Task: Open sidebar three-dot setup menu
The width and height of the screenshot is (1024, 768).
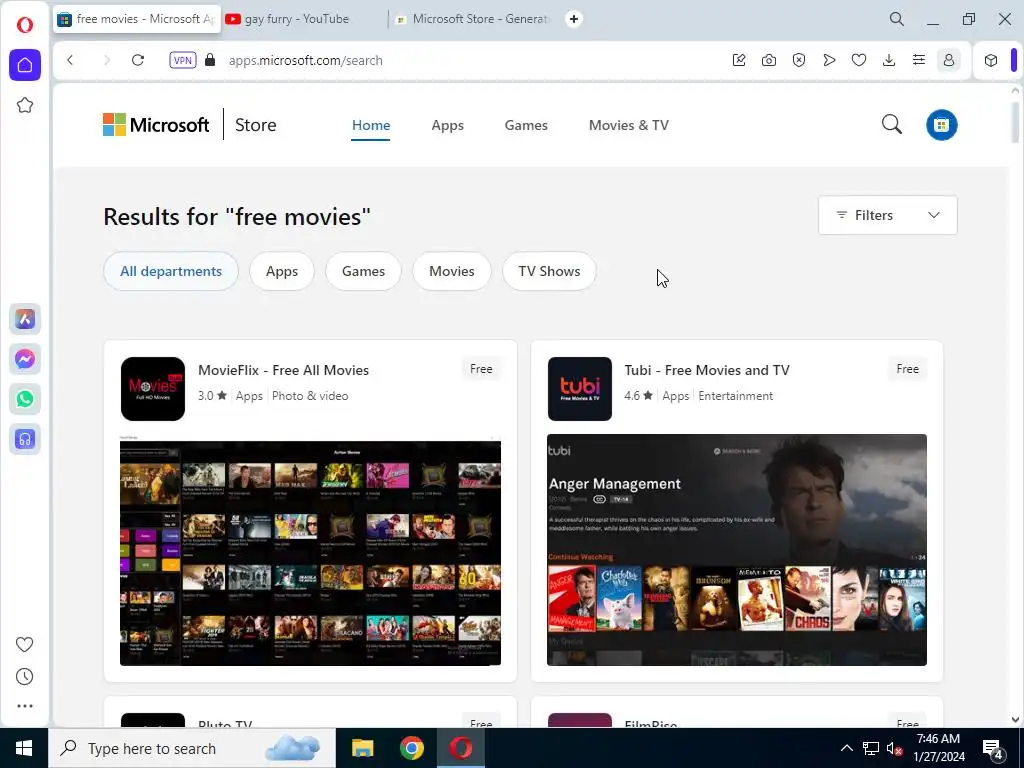Action: (x=25, y=706)
